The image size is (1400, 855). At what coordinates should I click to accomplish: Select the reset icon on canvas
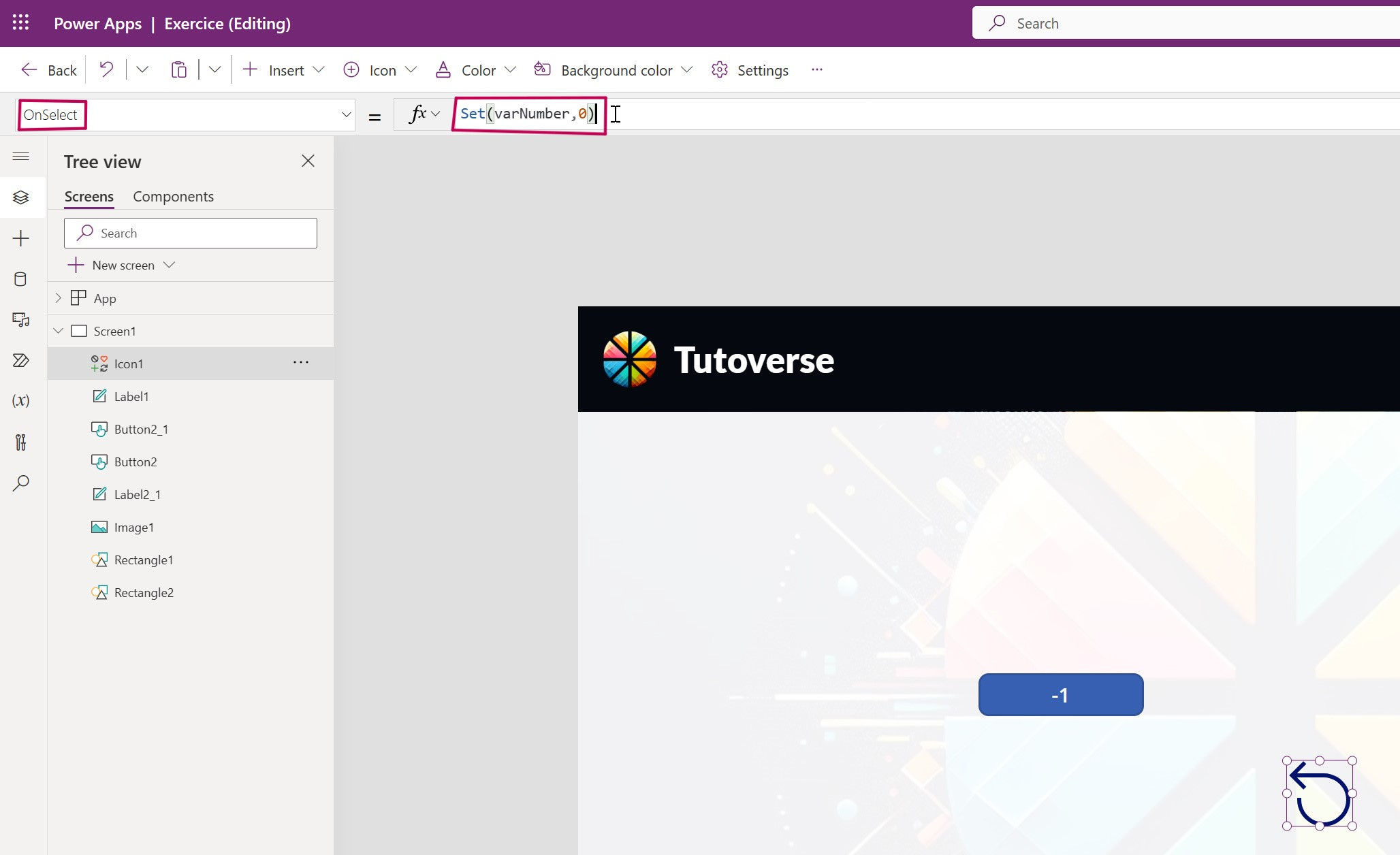point(1319,794)
